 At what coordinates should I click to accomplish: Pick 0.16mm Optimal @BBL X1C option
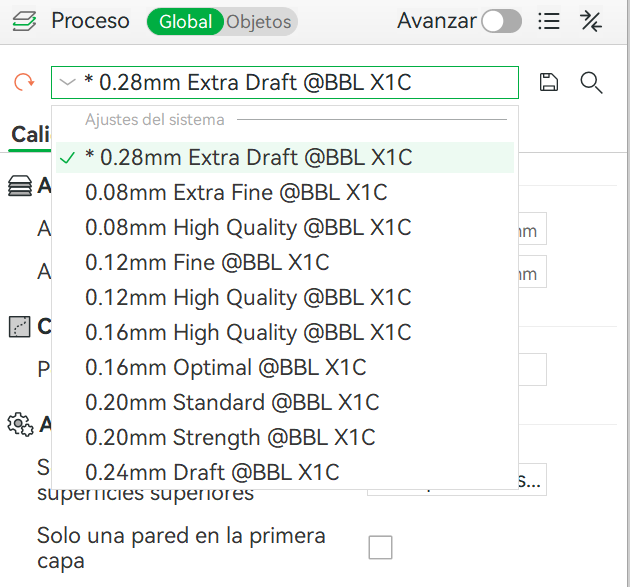coord(226,367)
